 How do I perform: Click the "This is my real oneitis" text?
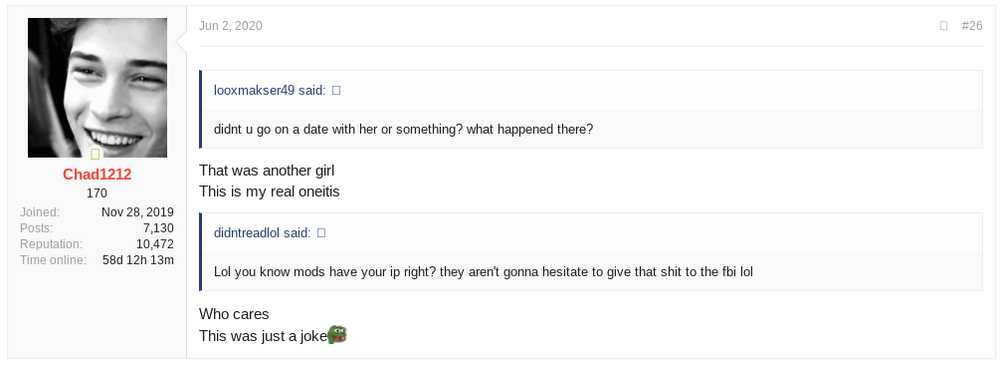point(269,191)
